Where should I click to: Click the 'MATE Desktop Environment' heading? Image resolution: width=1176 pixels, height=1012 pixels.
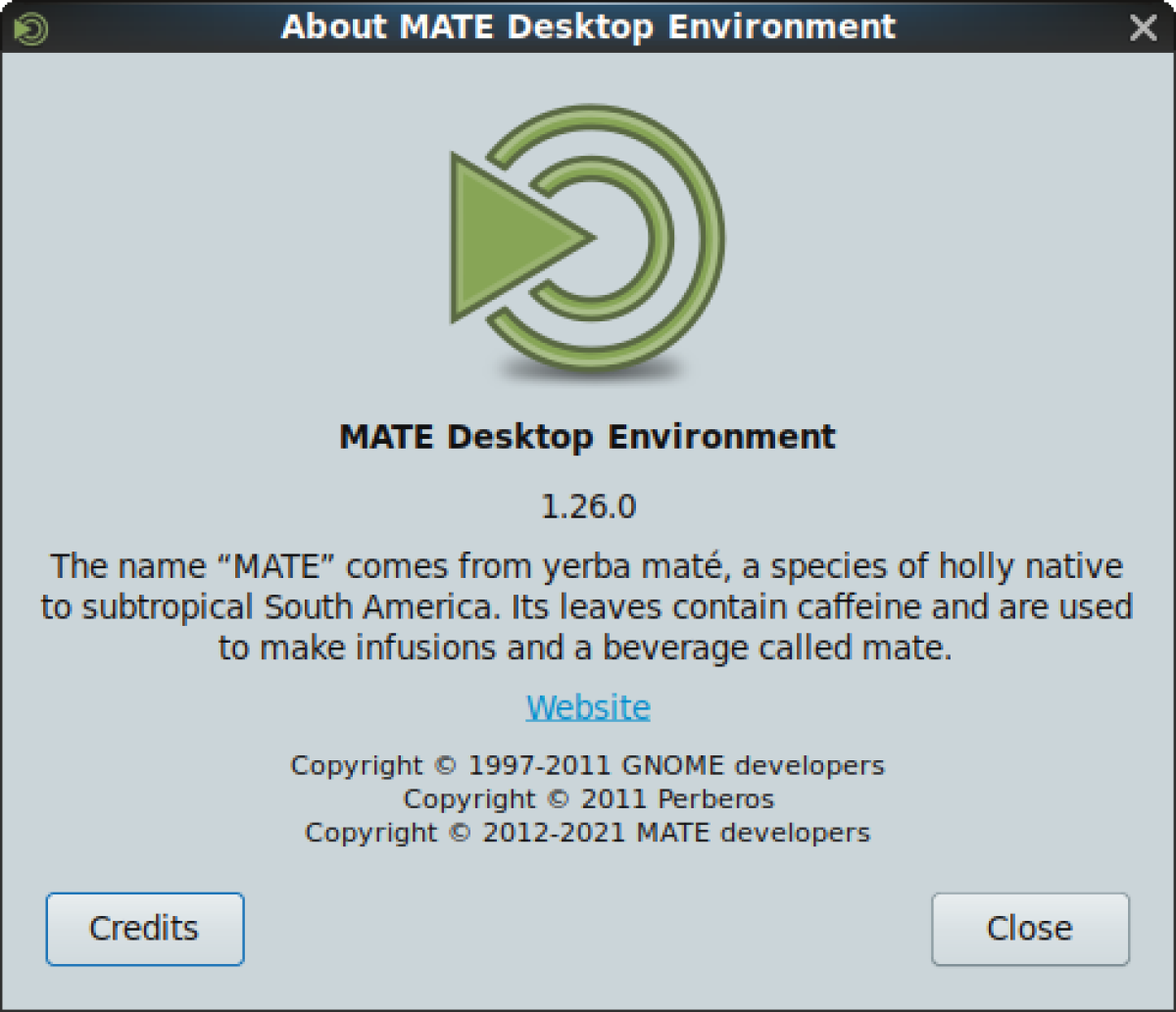pyautogui.click(x=588, y=436)
